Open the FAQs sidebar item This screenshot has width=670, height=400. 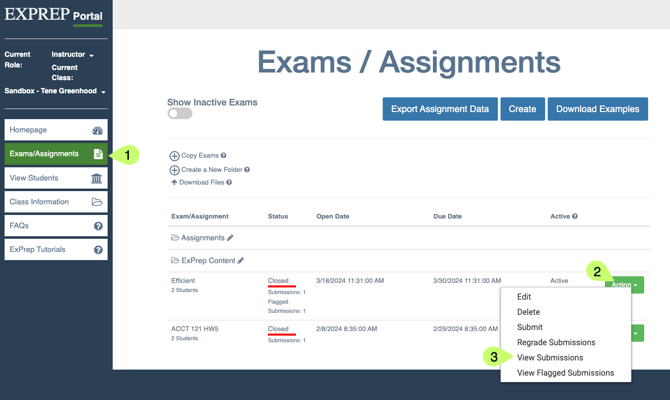(56, 226)
